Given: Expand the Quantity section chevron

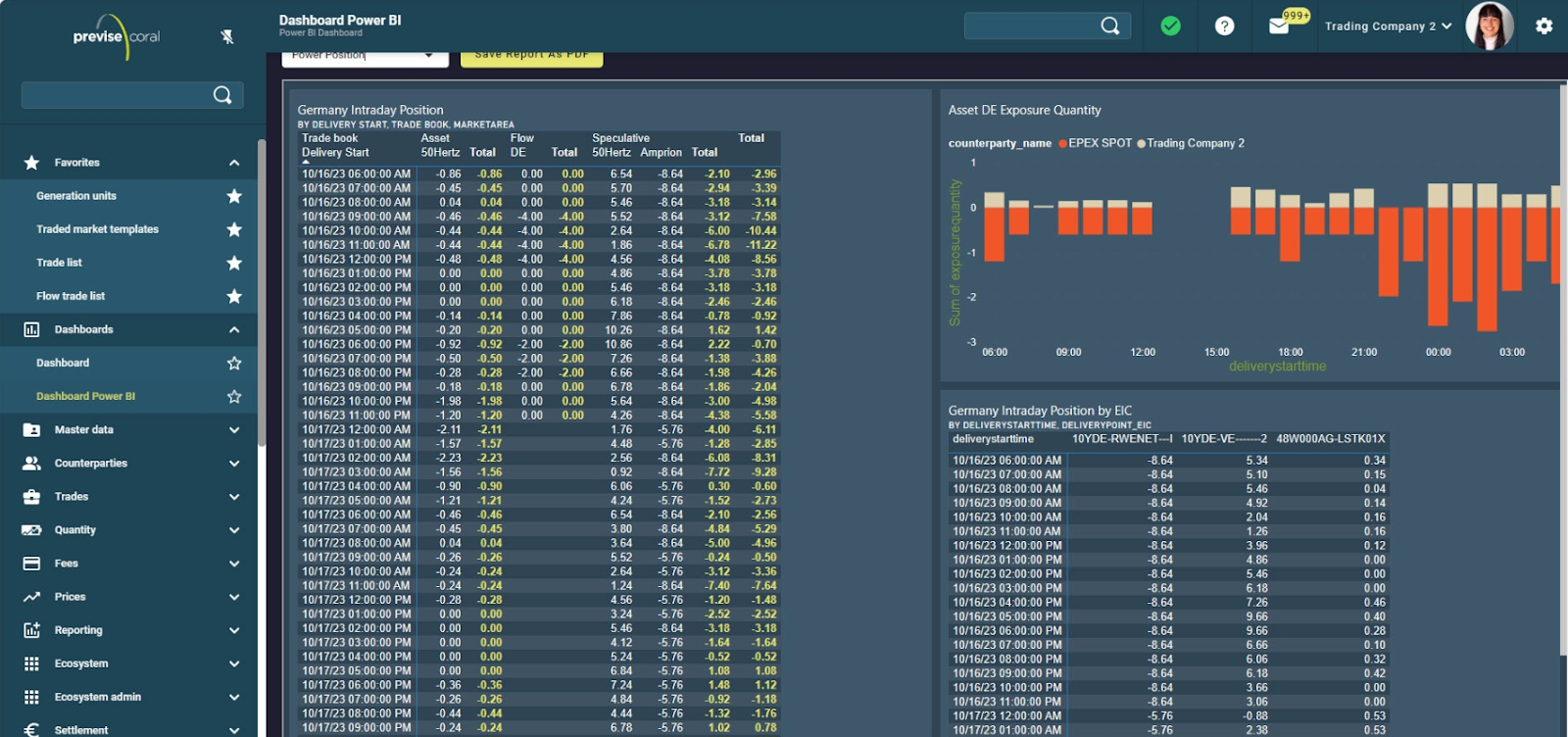Looking at the screenshot, I should 234,530.
